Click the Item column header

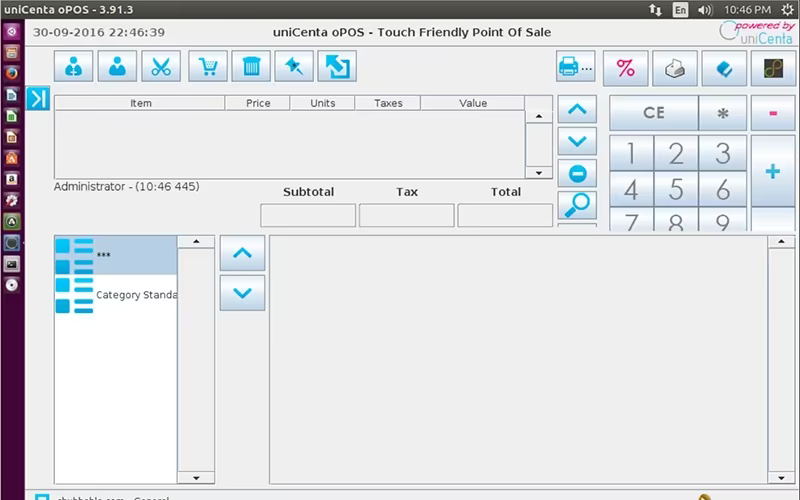(x=140, y=103)
